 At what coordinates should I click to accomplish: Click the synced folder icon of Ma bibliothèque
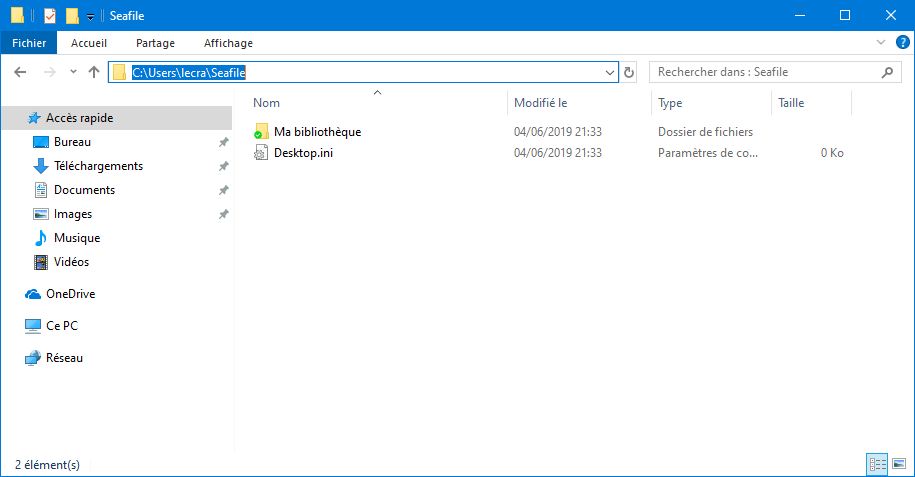click(x=261, y=131)
